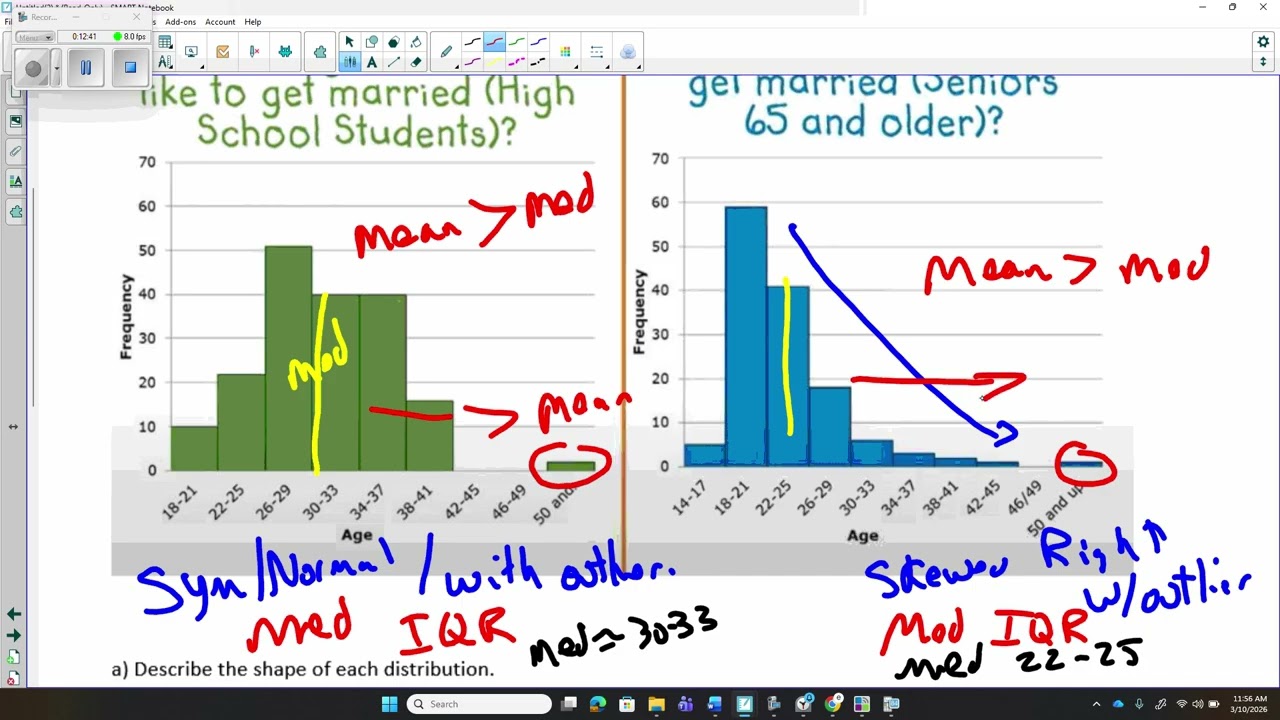Click the taskbar Search box
1280x720 pixels.
coord(479,704)
